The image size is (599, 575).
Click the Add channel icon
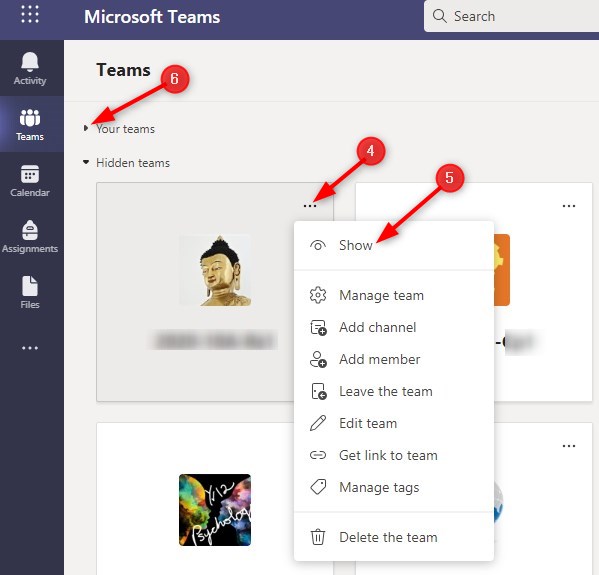coord(318,328)
